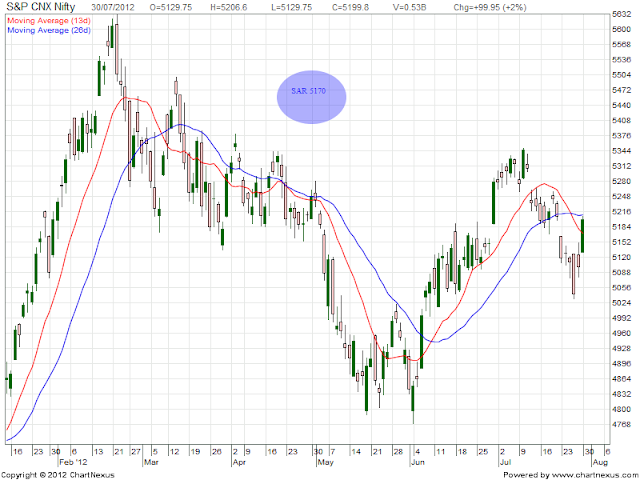The width and height of the screenshot is (640, 480).
Task: Click the close value C=5199.8
Action: point(349,7)
